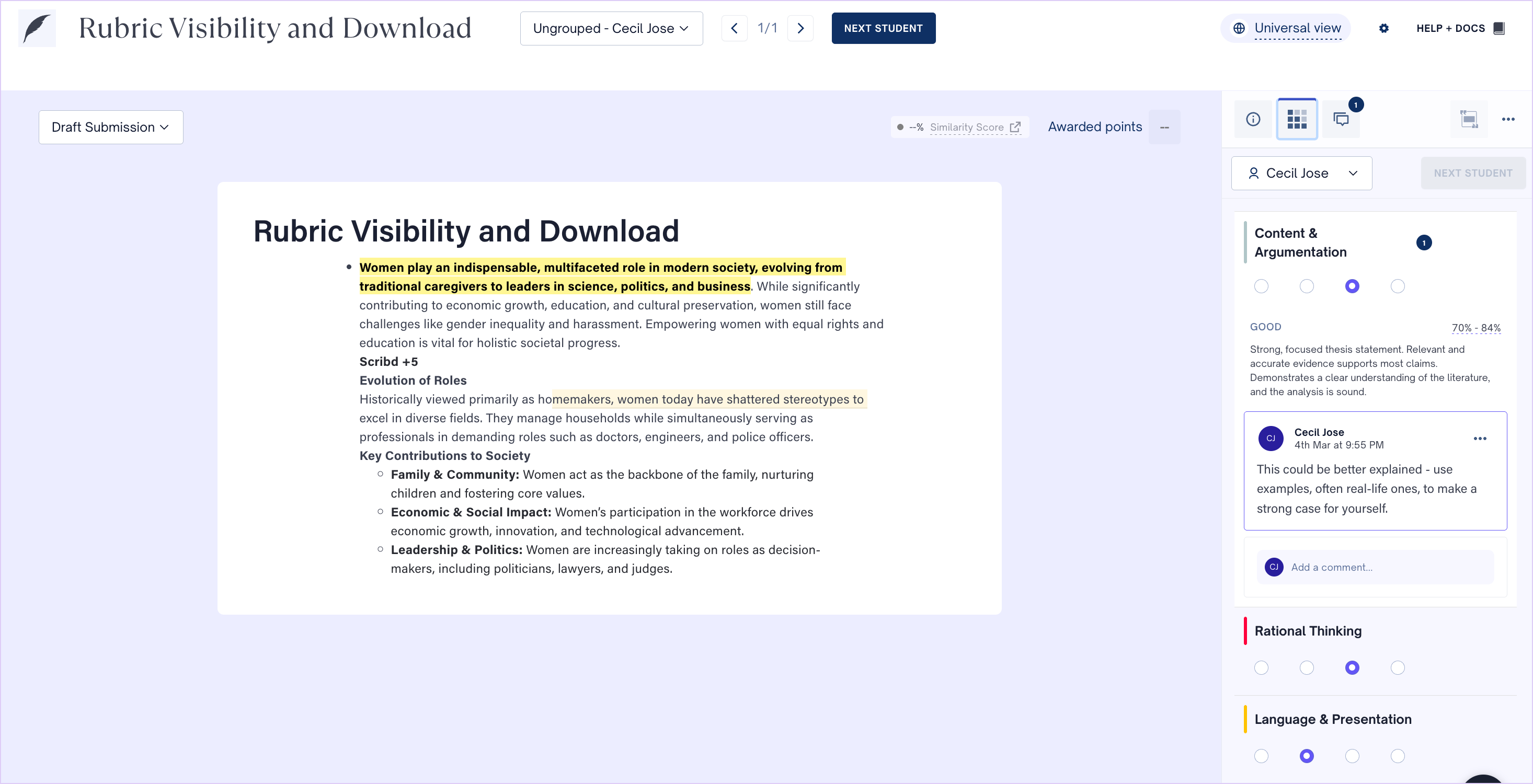Expand the Ungrouped - Cecil Jose dropdown
Viewport: 1533px width, 784px height.
click(x=611, y=28)
